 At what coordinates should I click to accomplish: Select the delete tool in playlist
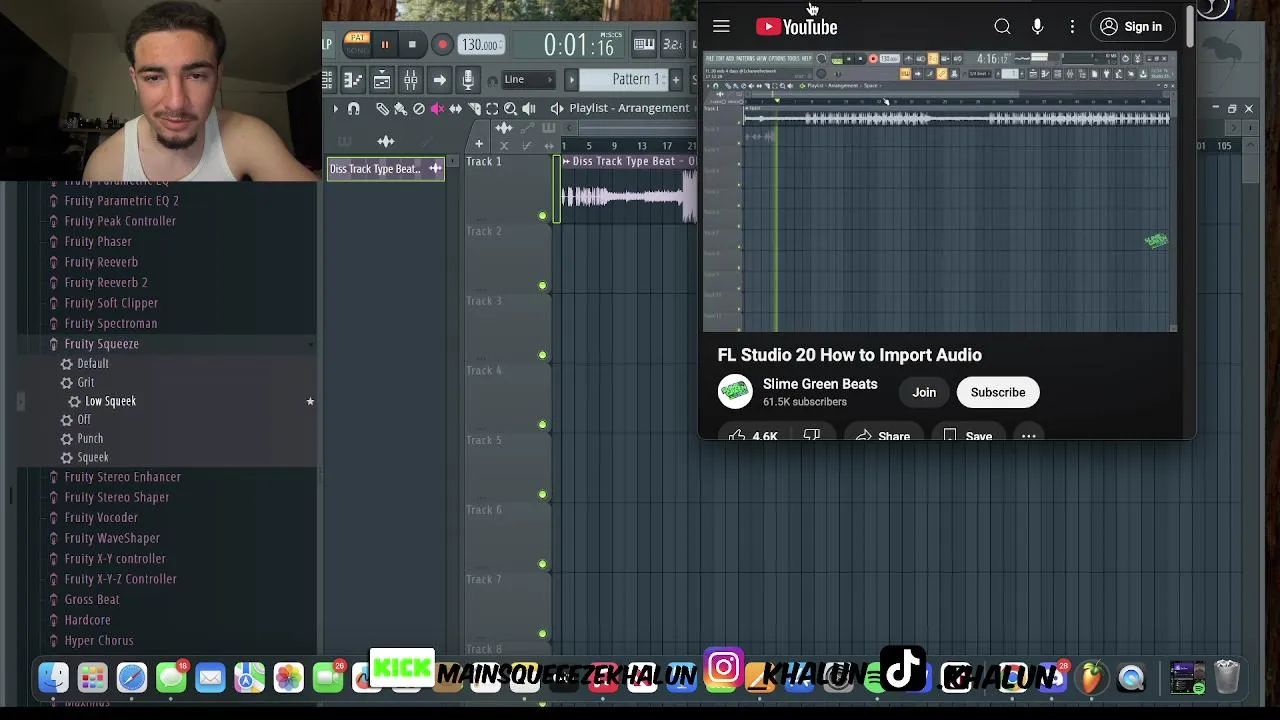[x=419, y=108]
